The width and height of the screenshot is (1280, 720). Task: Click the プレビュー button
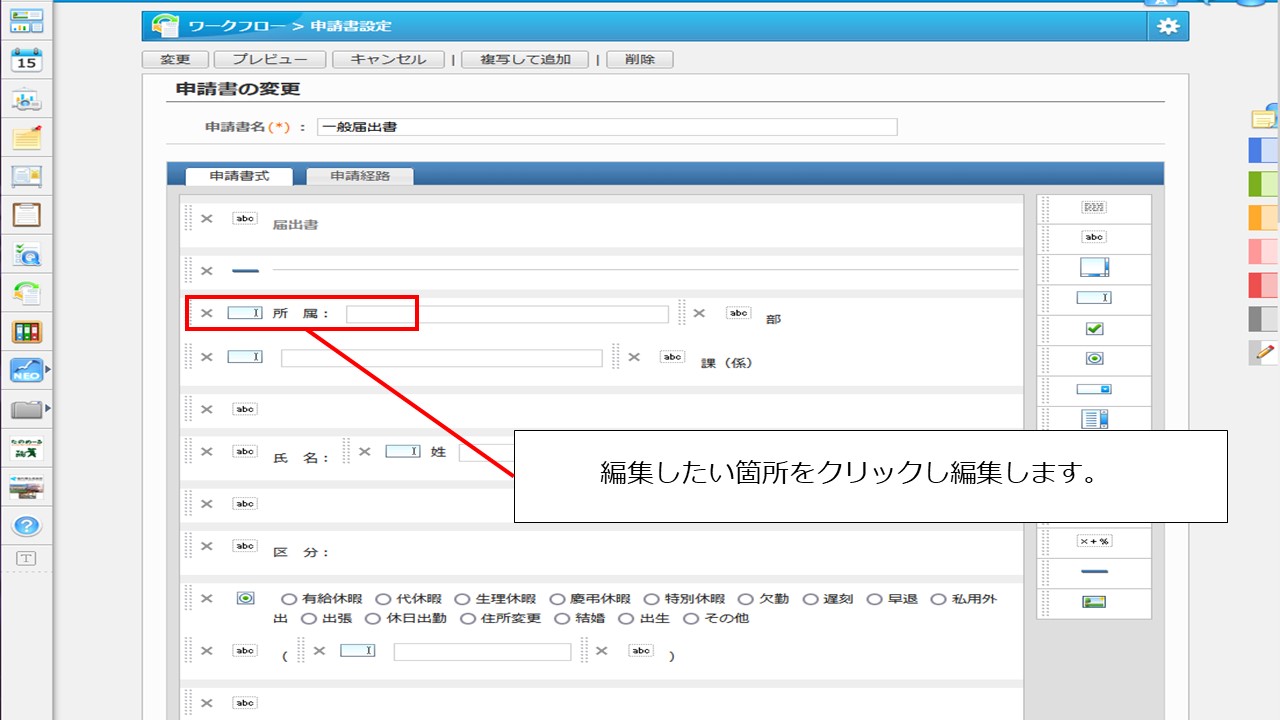[x=269, y=60]
